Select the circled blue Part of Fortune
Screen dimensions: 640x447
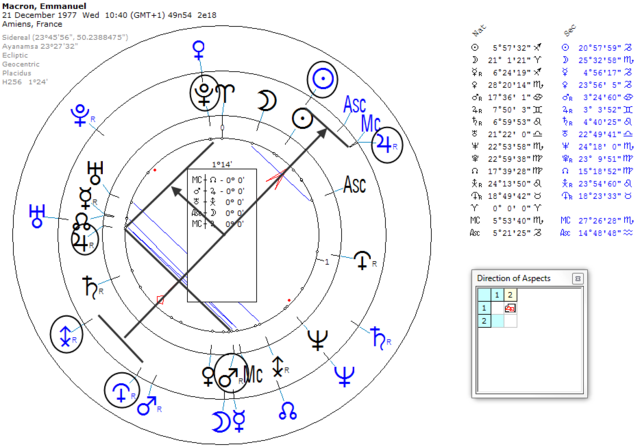click(122, 391)
